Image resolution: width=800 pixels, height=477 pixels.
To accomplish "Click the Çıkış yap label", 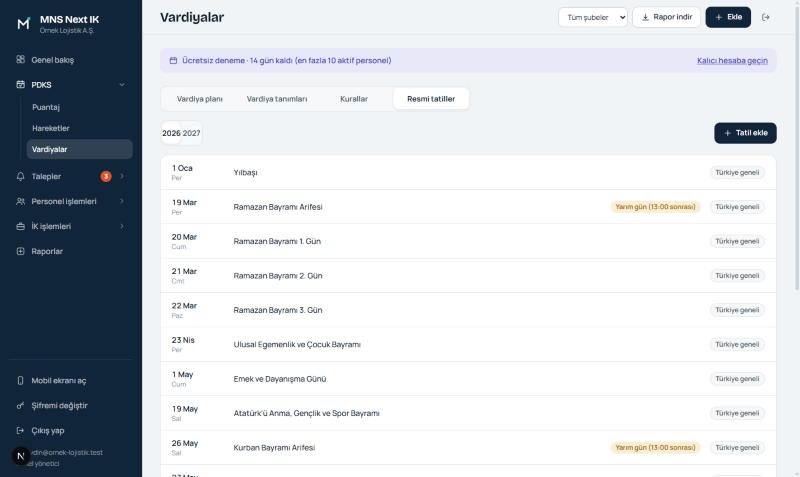I will [x=48, y=431].
